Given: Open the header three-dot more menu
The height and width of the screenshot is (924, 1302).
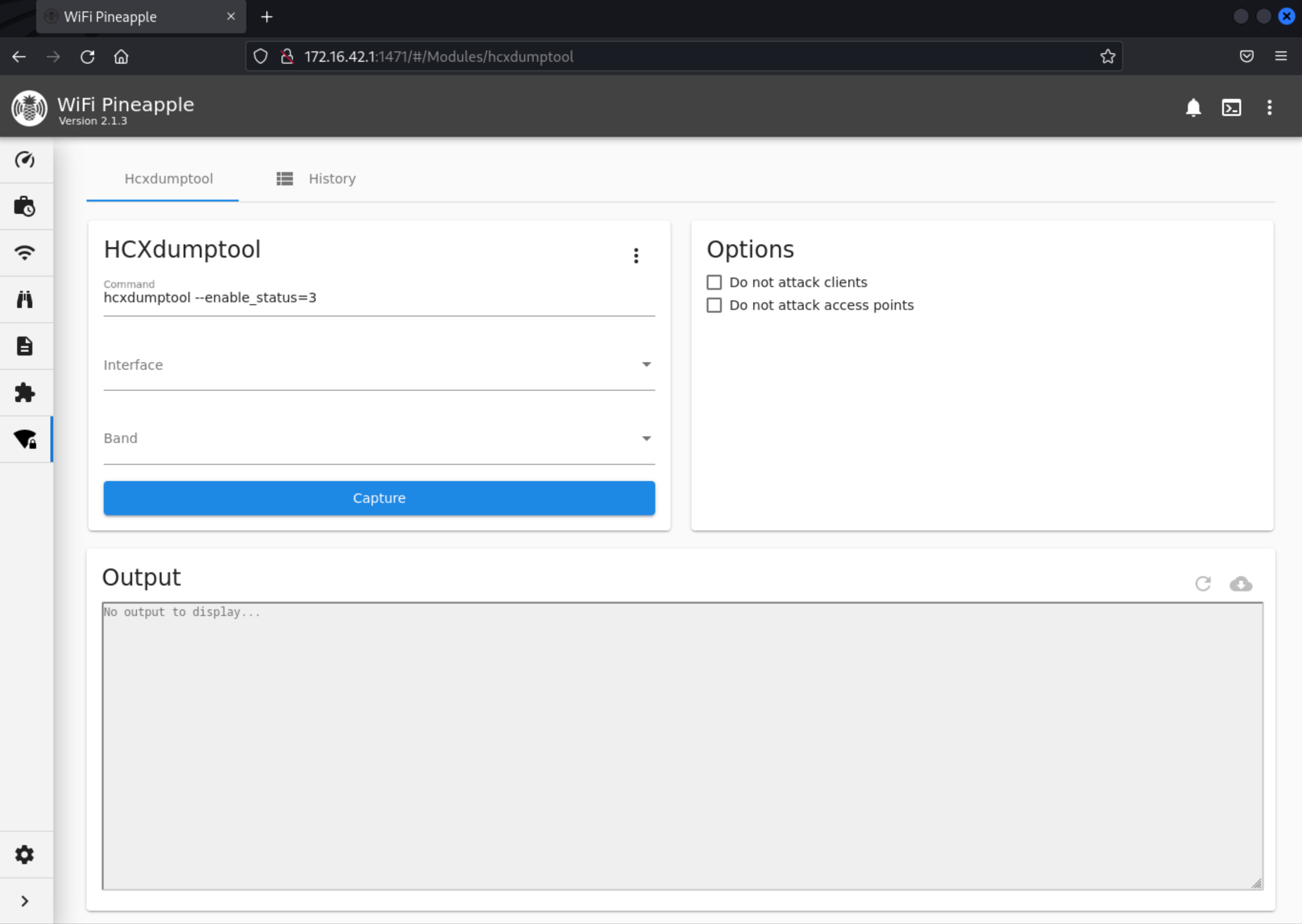Looking at the screenshot, I should pos(1270,107).
